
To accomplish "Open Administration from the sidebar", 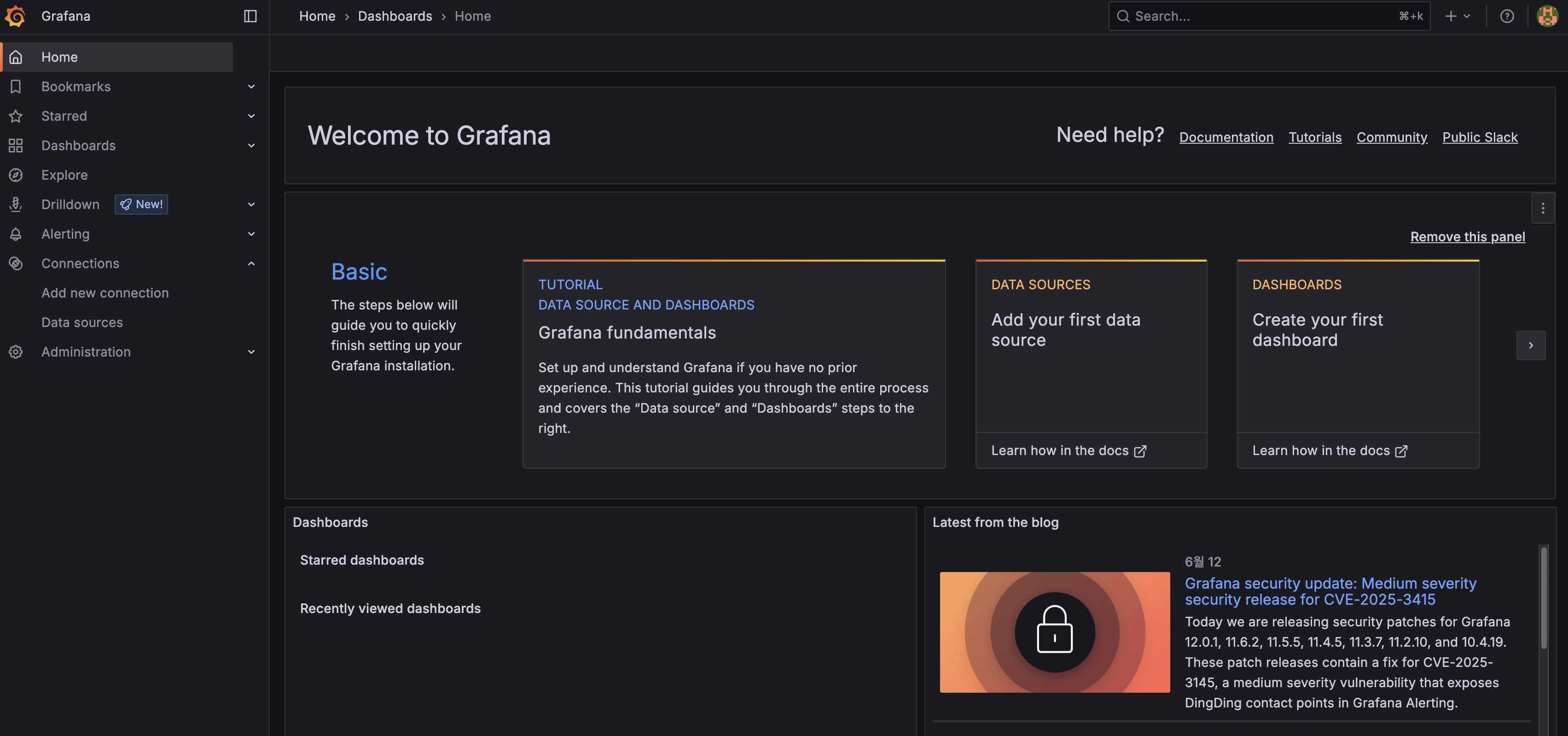I will (86, 352).
